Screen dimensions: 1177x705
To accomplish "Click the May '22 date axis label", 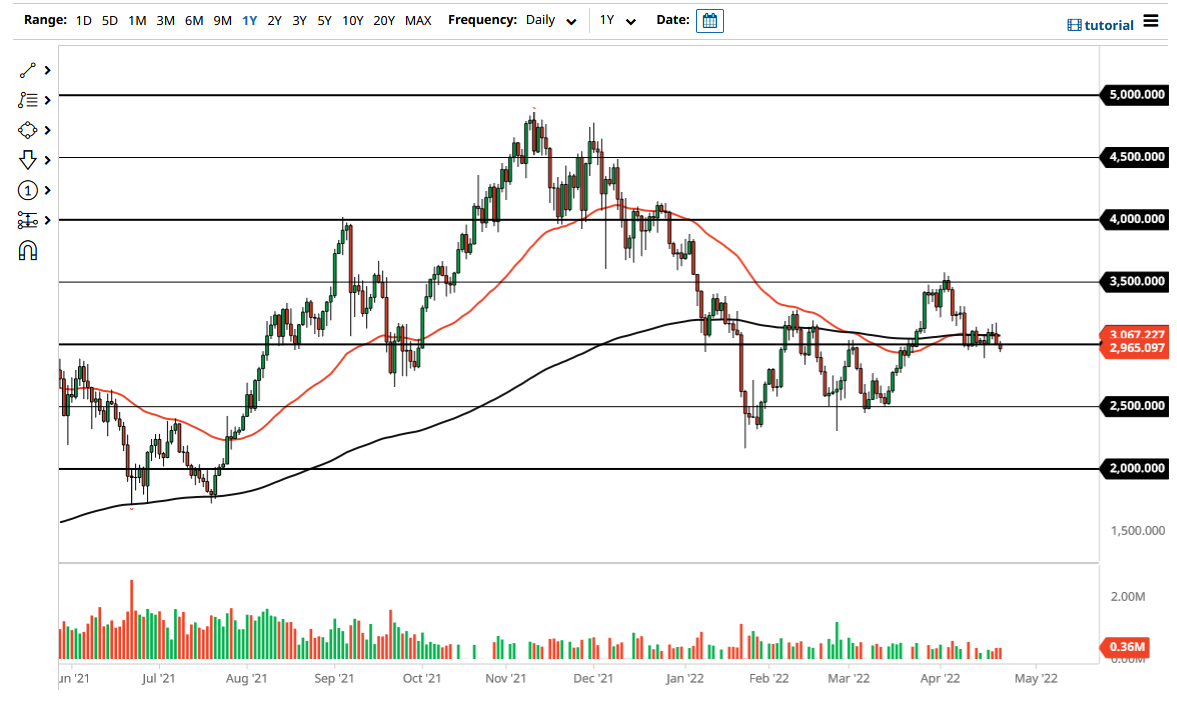I will pyautogui.click(x=1036, y=679).
